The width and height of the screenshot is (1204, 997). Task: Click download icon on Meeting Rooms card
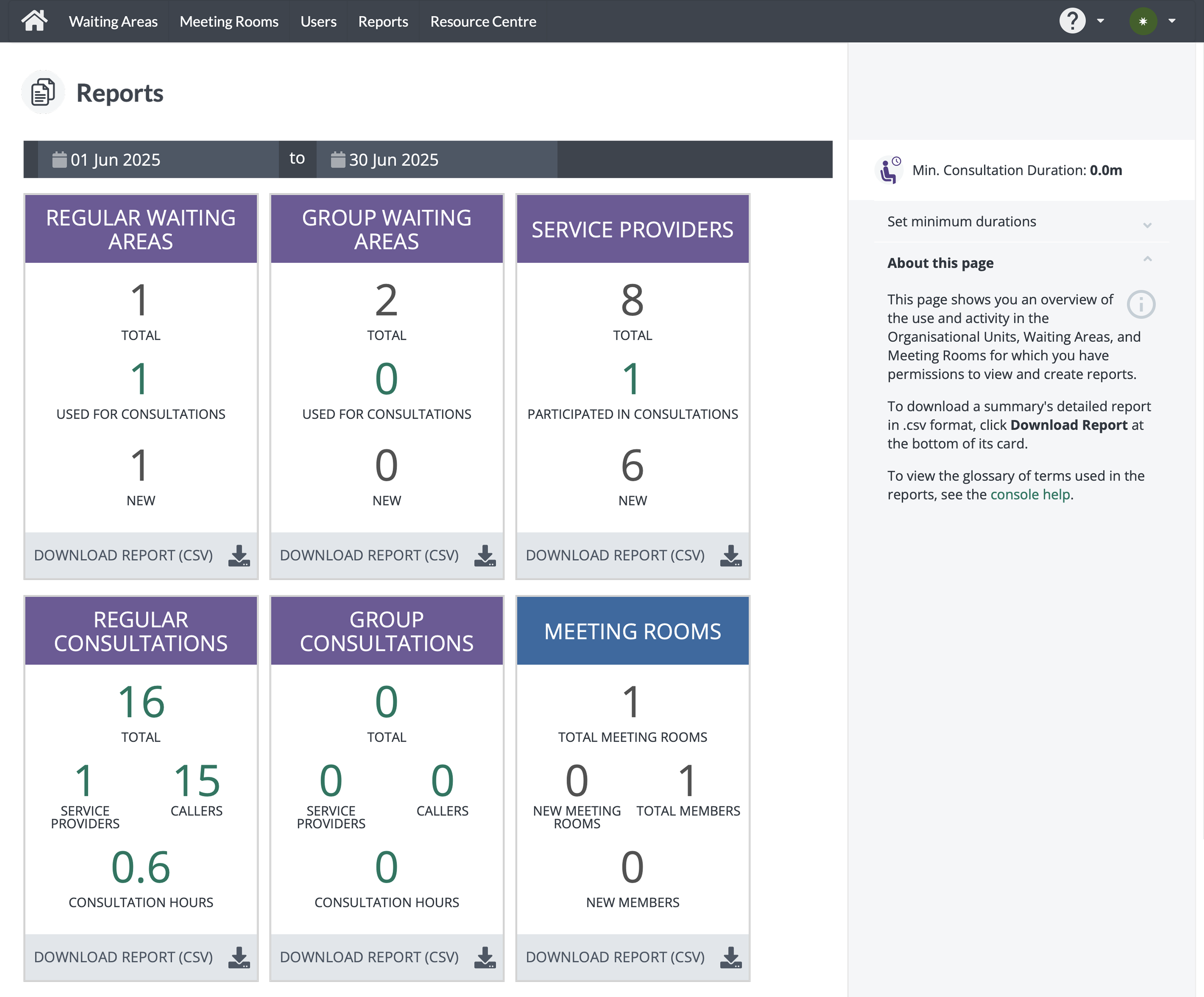[x=731, y=958]
